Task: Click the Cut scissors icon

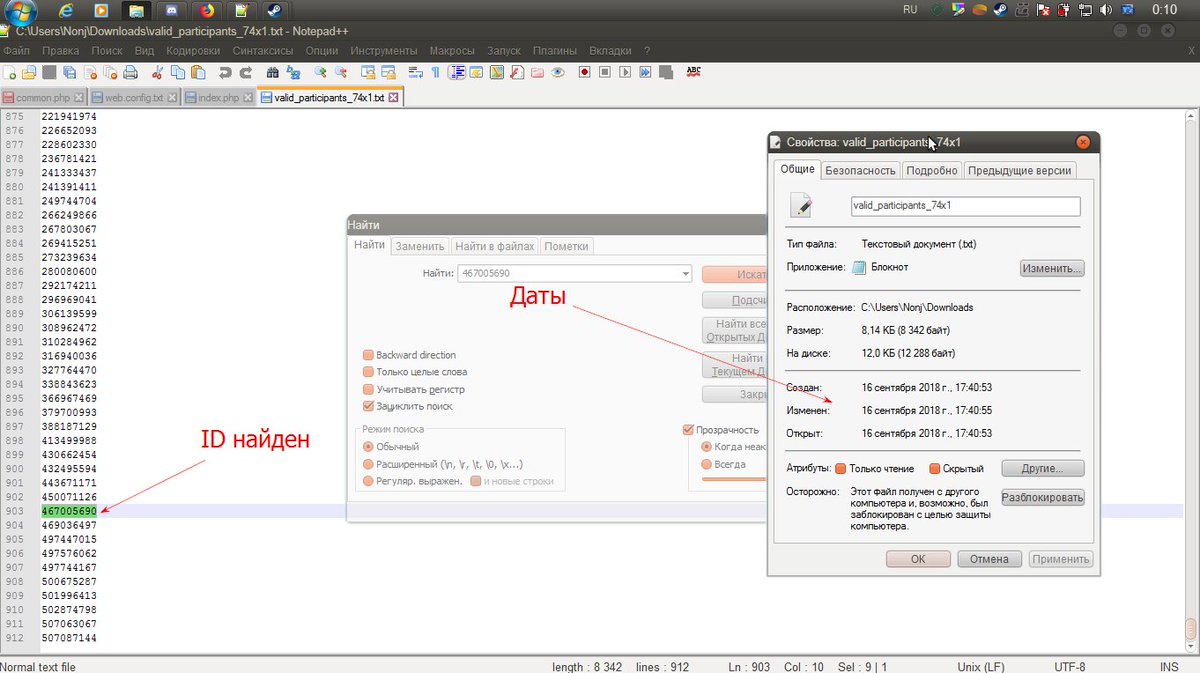Action: [157, 72]
